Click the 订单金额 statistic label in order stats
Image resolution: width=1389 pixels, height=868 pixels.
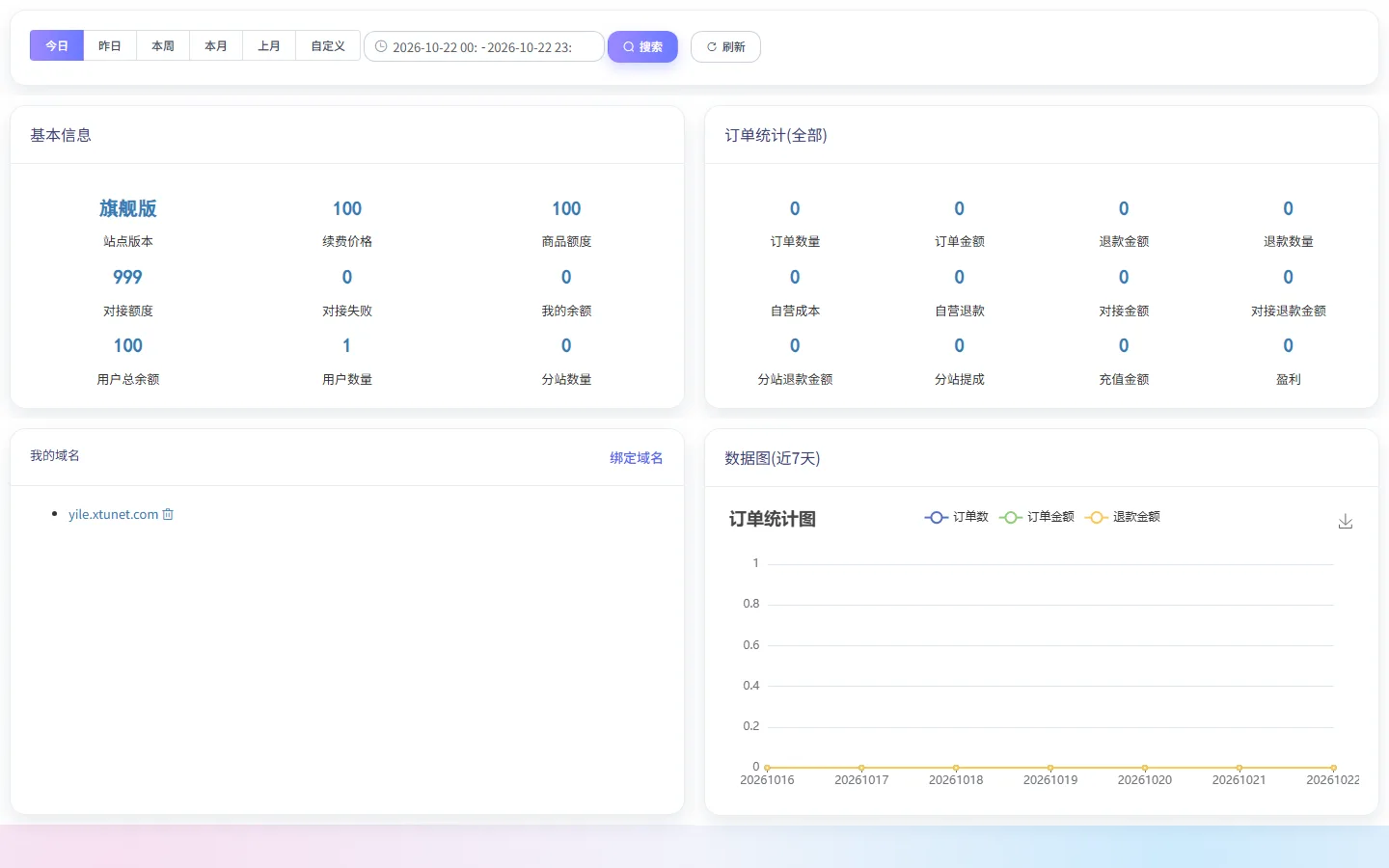960,241
